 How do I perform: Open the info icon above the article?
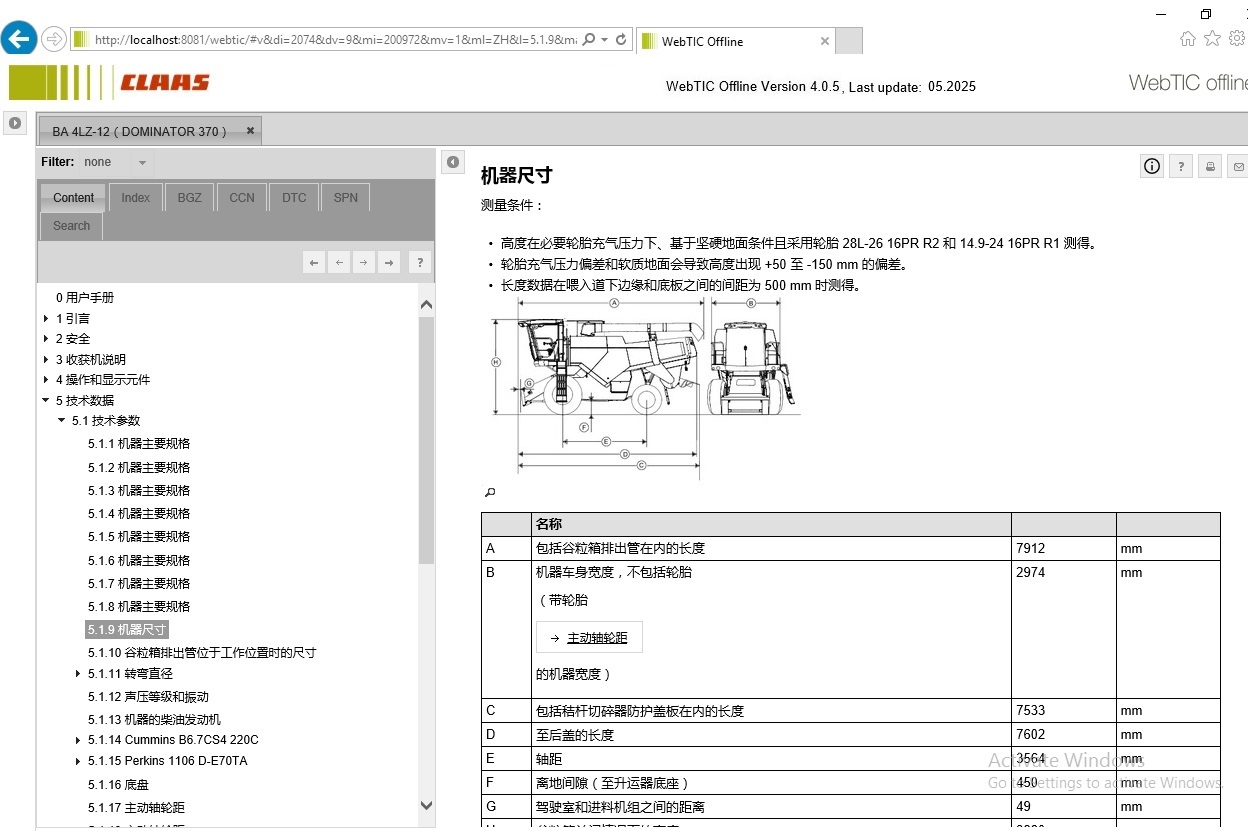pyautogui.click(x=1151, y=166)
